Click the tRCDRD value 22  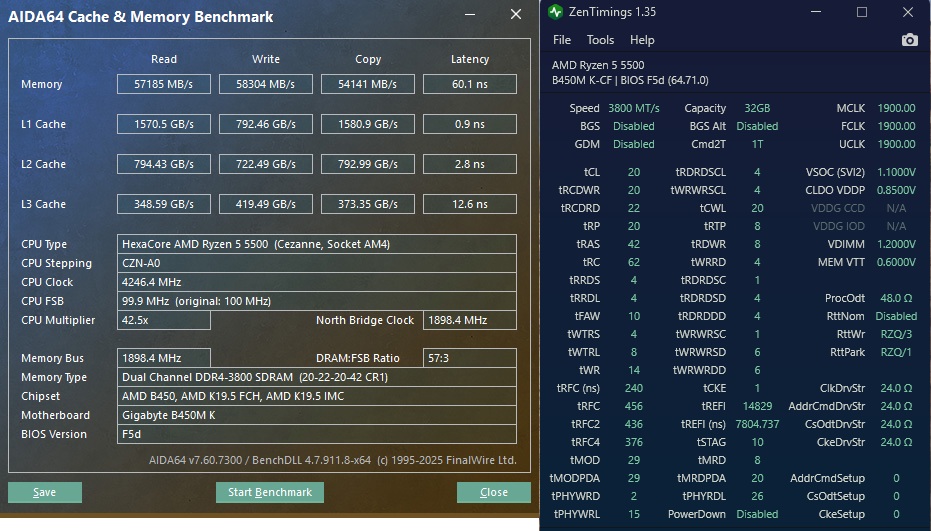tap(634, 208)
